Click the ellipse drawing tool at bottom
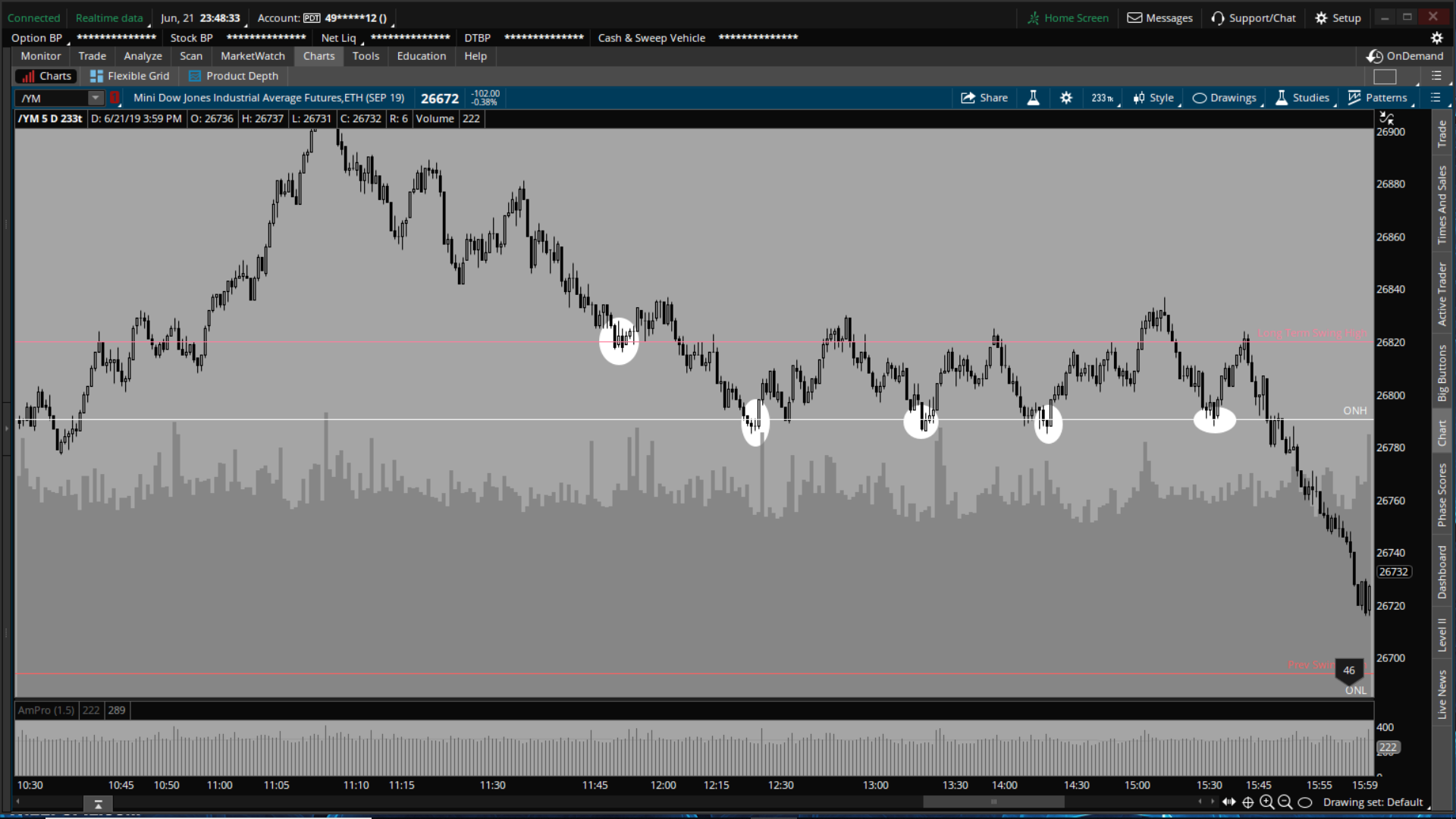Image resolution: width=1456 pixels, height=819 pixels. click(x=1305, y=802)
